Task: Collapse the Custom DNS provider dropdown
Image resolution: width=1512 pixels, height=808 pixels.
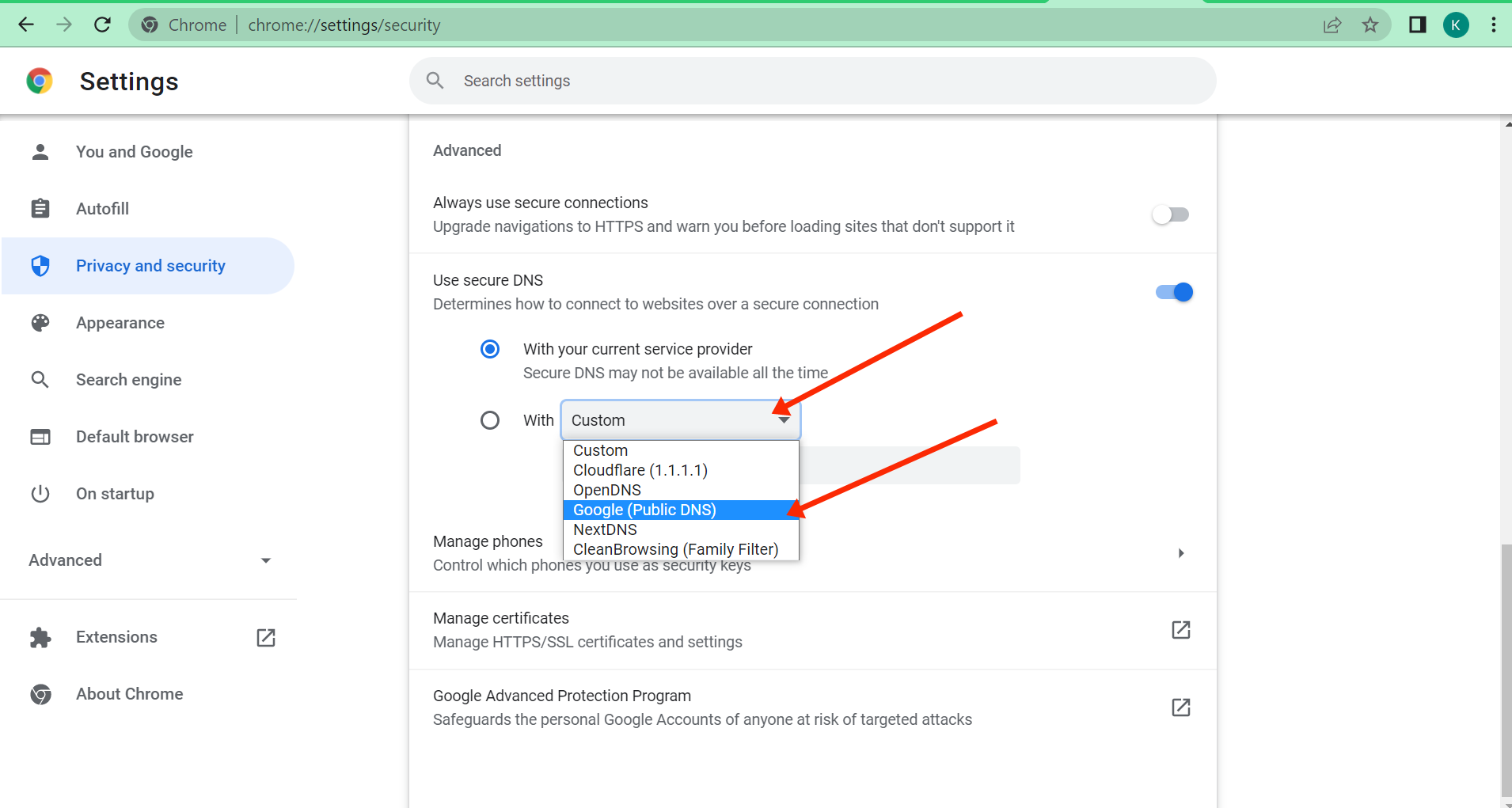Action: click(x=680, y=420)
